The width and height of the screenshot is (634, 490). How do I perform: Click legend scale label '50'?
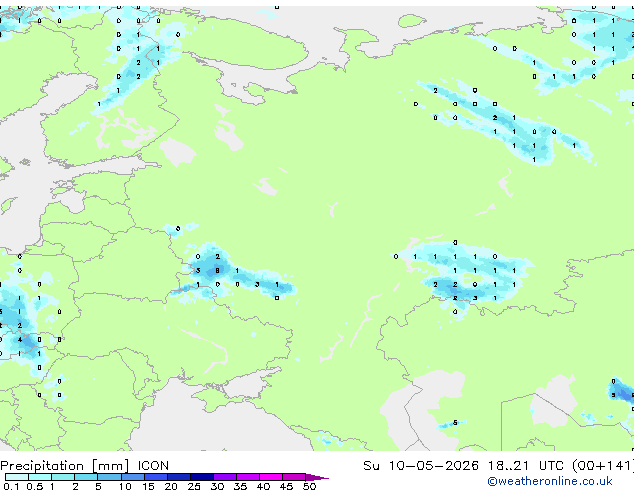(309, 486)
